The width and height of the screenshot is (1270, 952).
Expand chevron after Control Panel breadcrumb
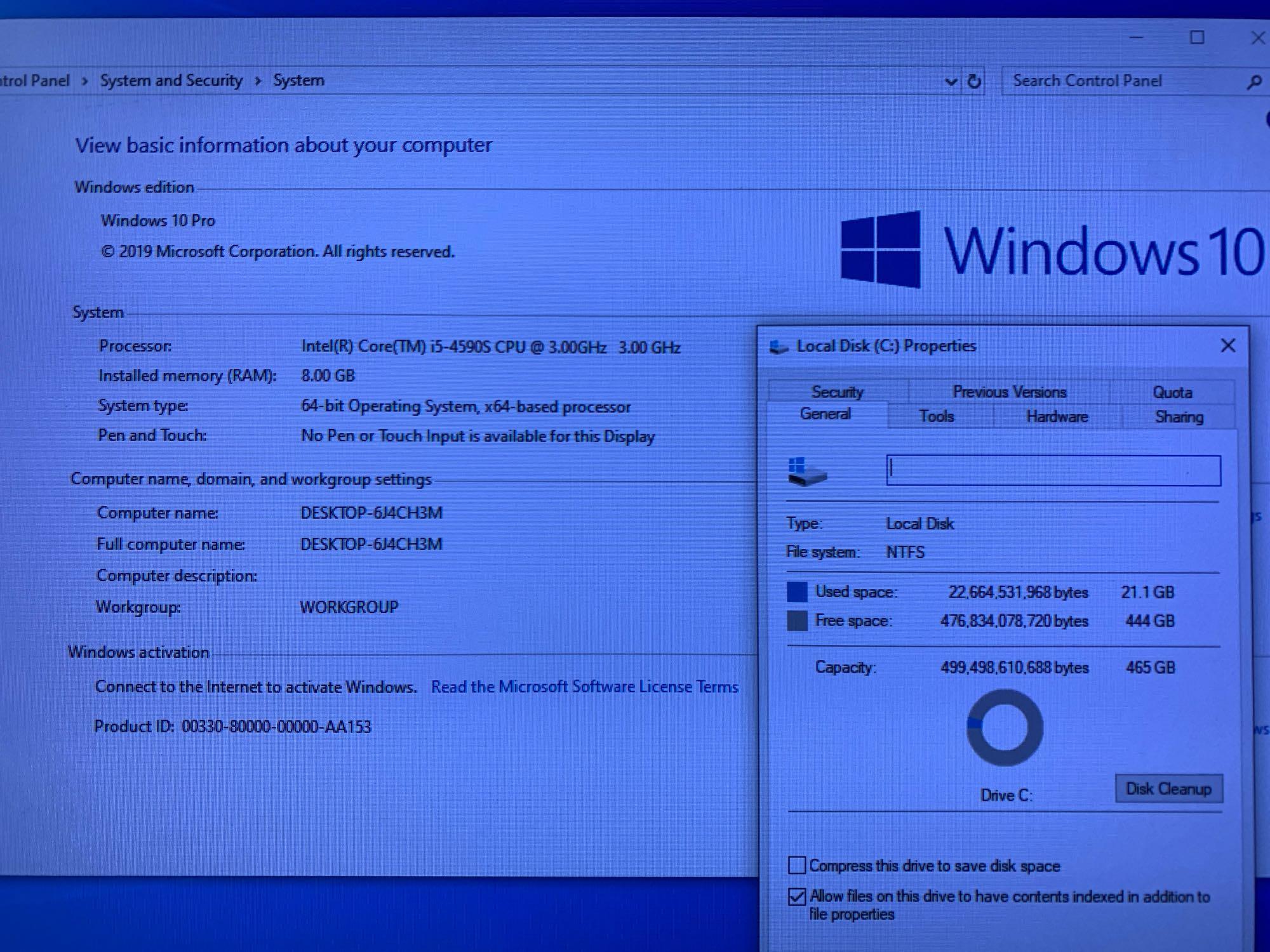click(x=85, y=81)
